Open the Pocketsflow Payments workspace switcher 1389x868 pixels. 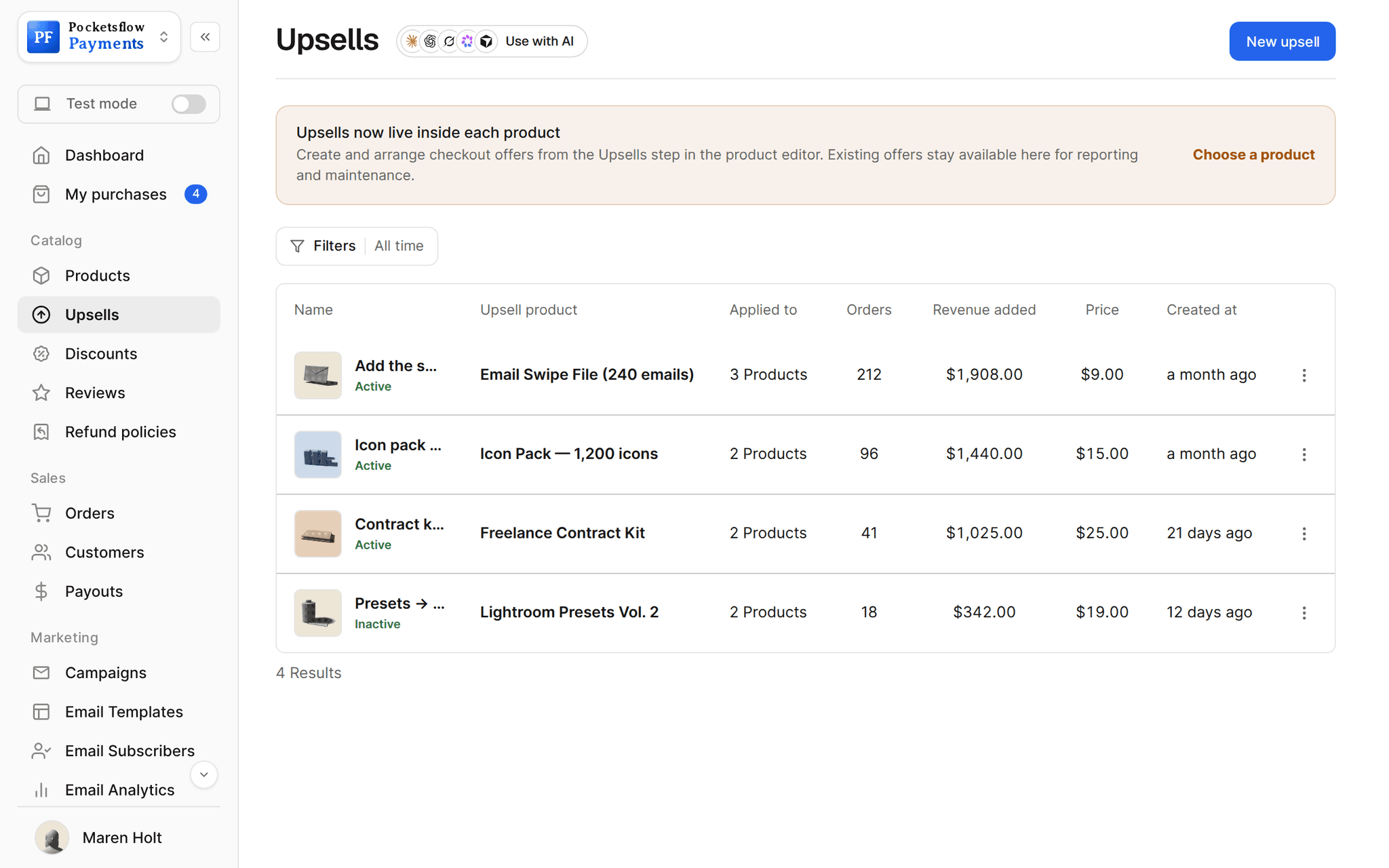[x=99, y=37]
